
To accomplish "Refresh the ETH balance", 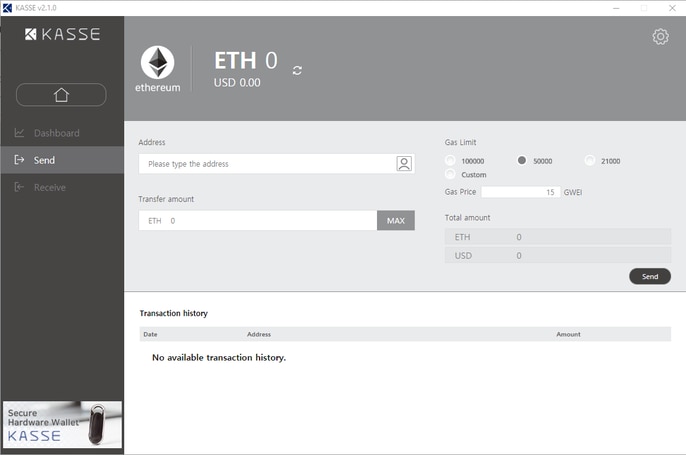I will coord(297,70).
